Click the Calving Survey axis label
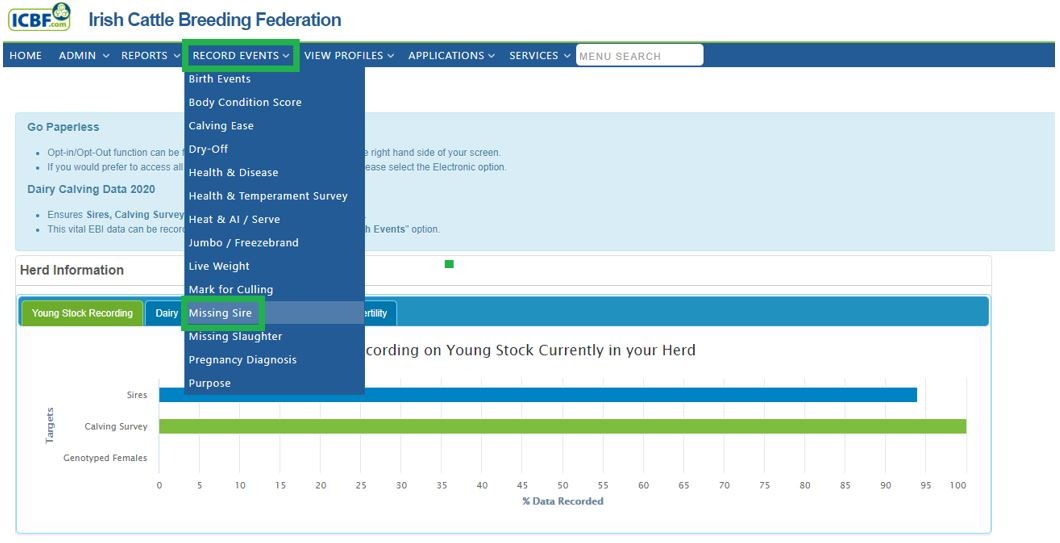The height and width of the screenshot is (543, 1060). tap(116, 427)
